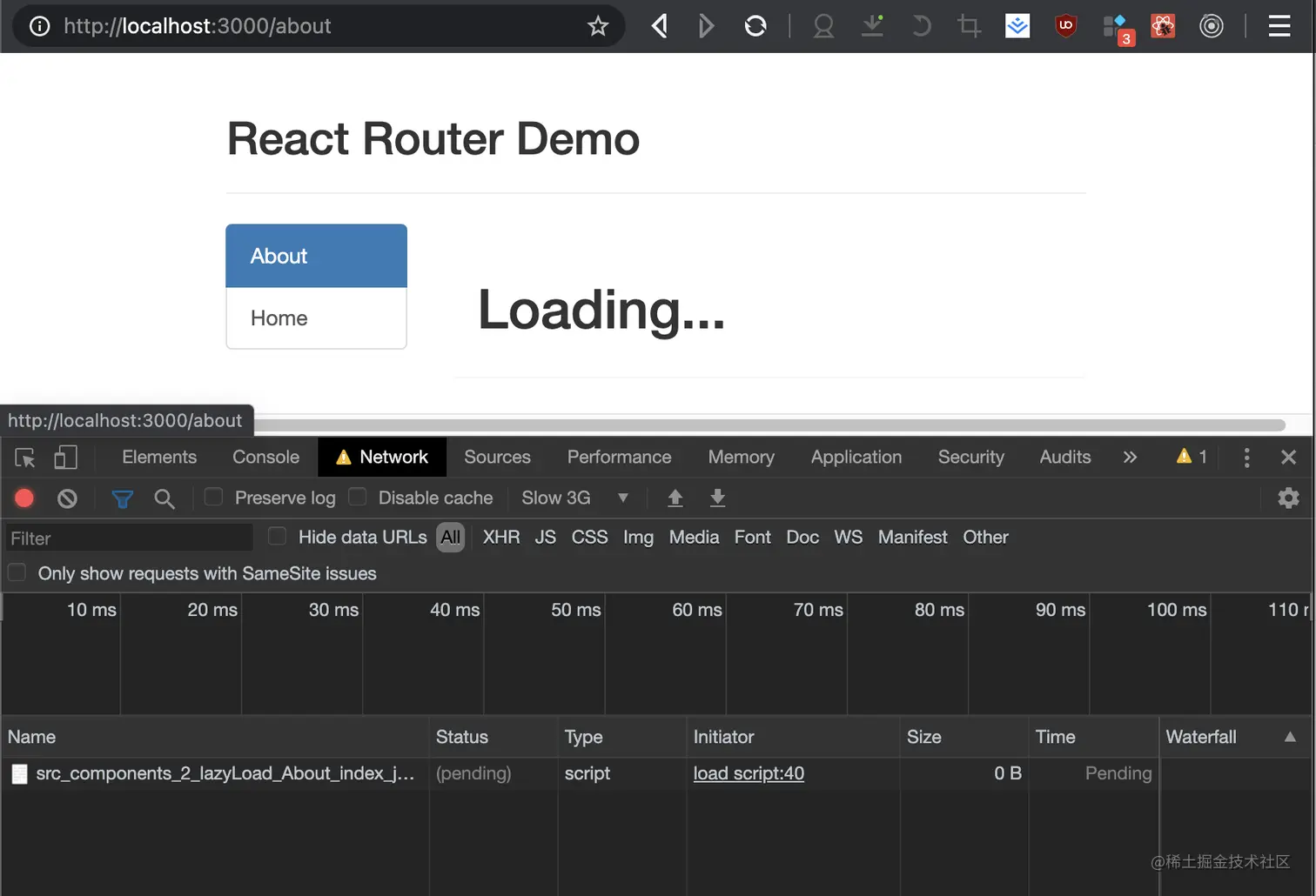Filter requests by Manifest
The width and height of the screenshot is (1316, 896).
912,538
